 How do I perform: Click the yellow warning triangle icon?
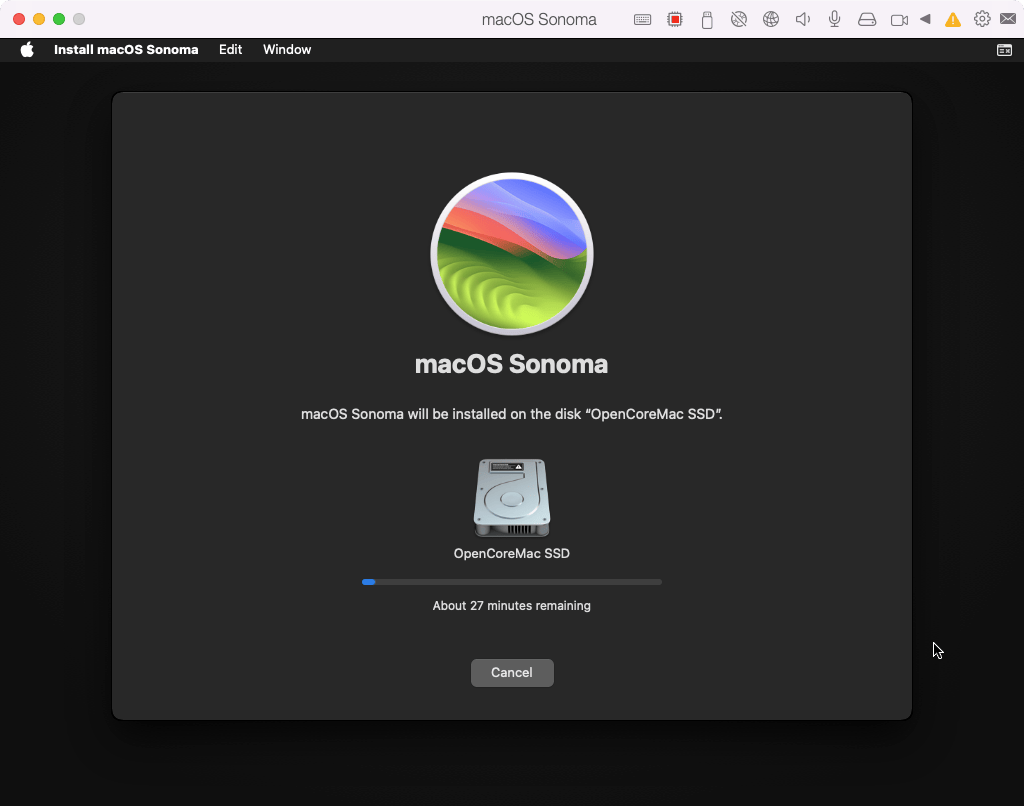tap(953, 20)
